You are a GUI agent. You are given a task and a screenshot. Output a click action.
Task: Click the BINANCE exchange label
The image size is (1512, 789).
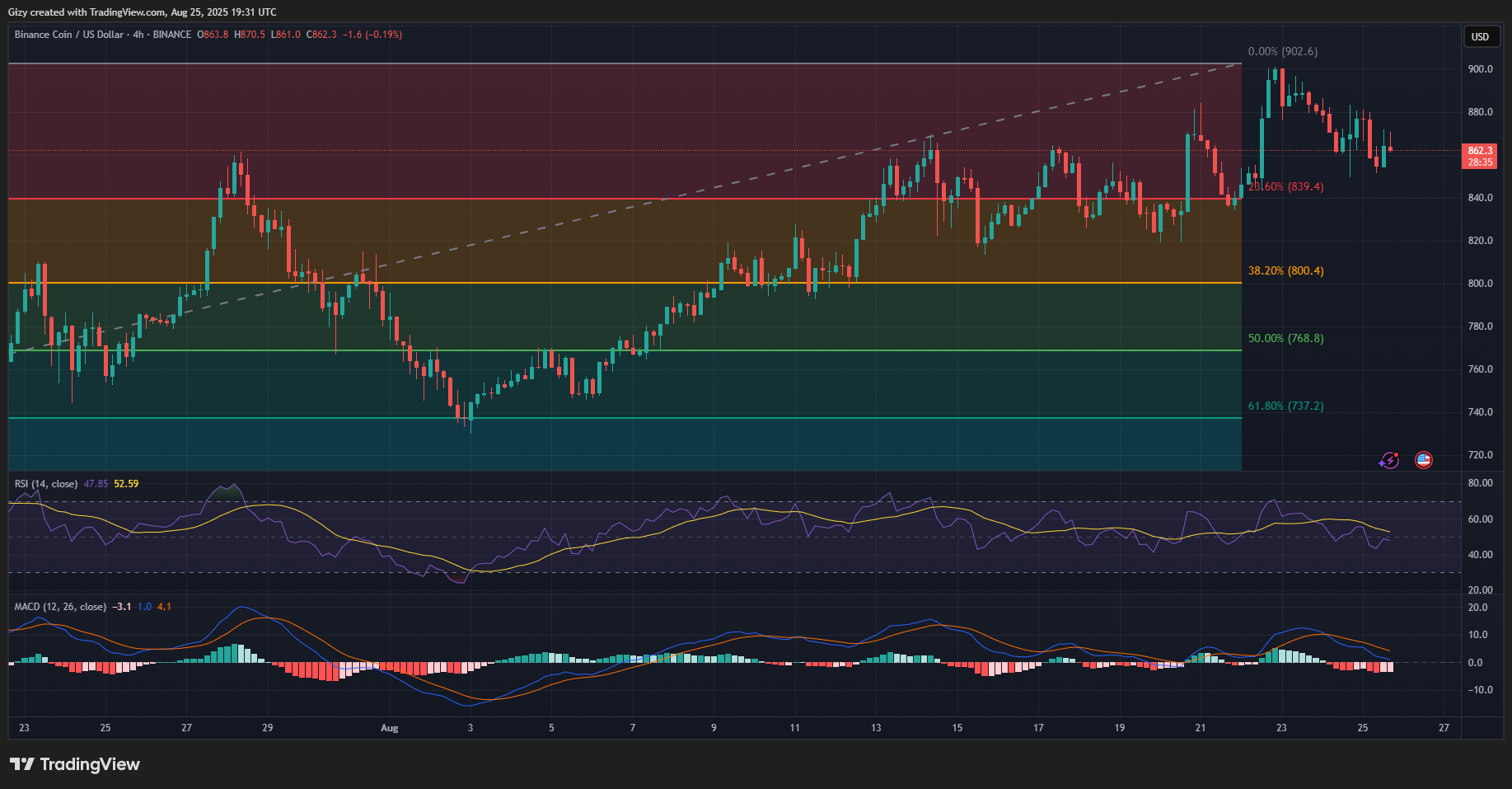[172, 35]
